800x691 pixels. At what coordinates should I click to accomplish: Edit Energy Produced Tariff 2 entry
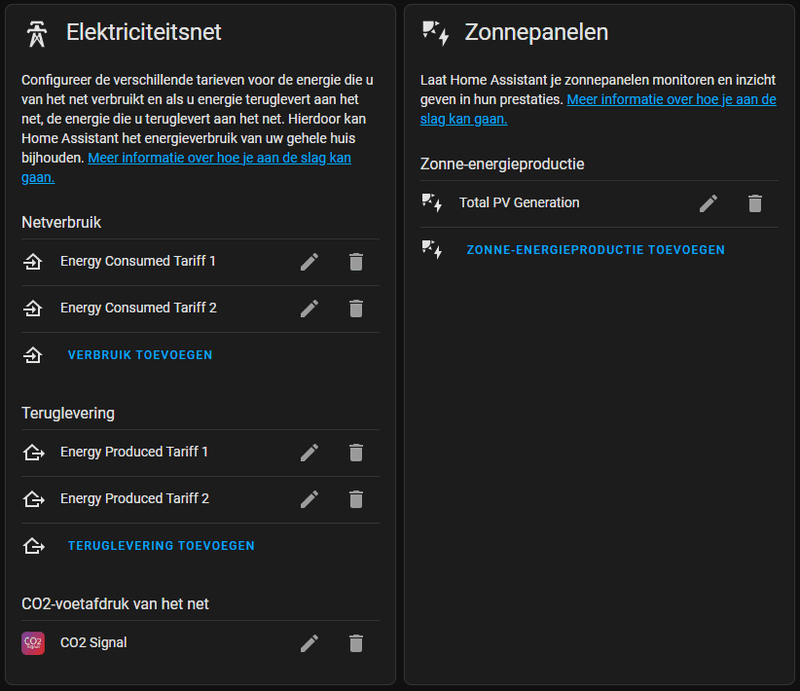(x=309, y=499)
